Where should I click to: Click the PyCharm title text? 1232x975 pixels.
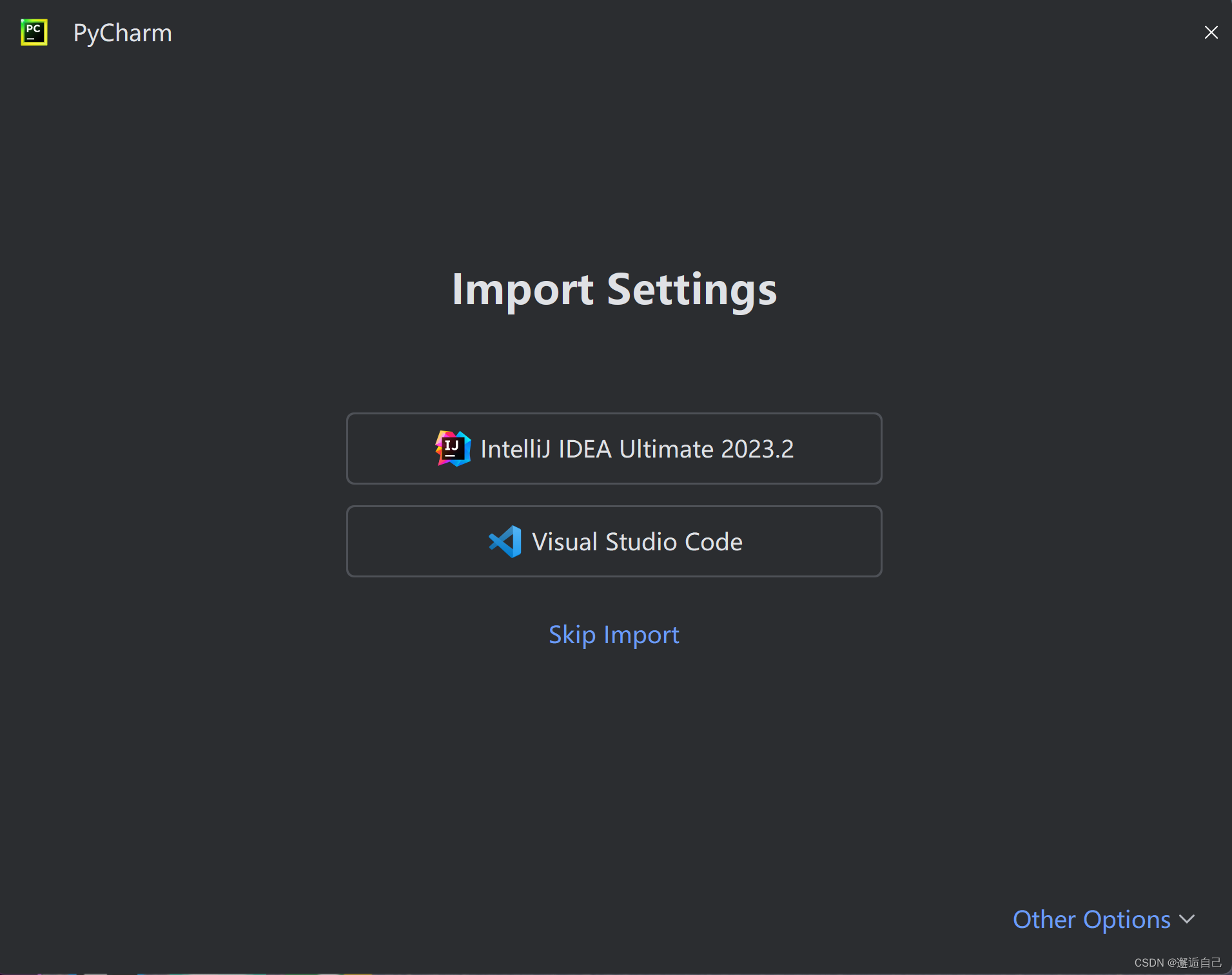122,32
